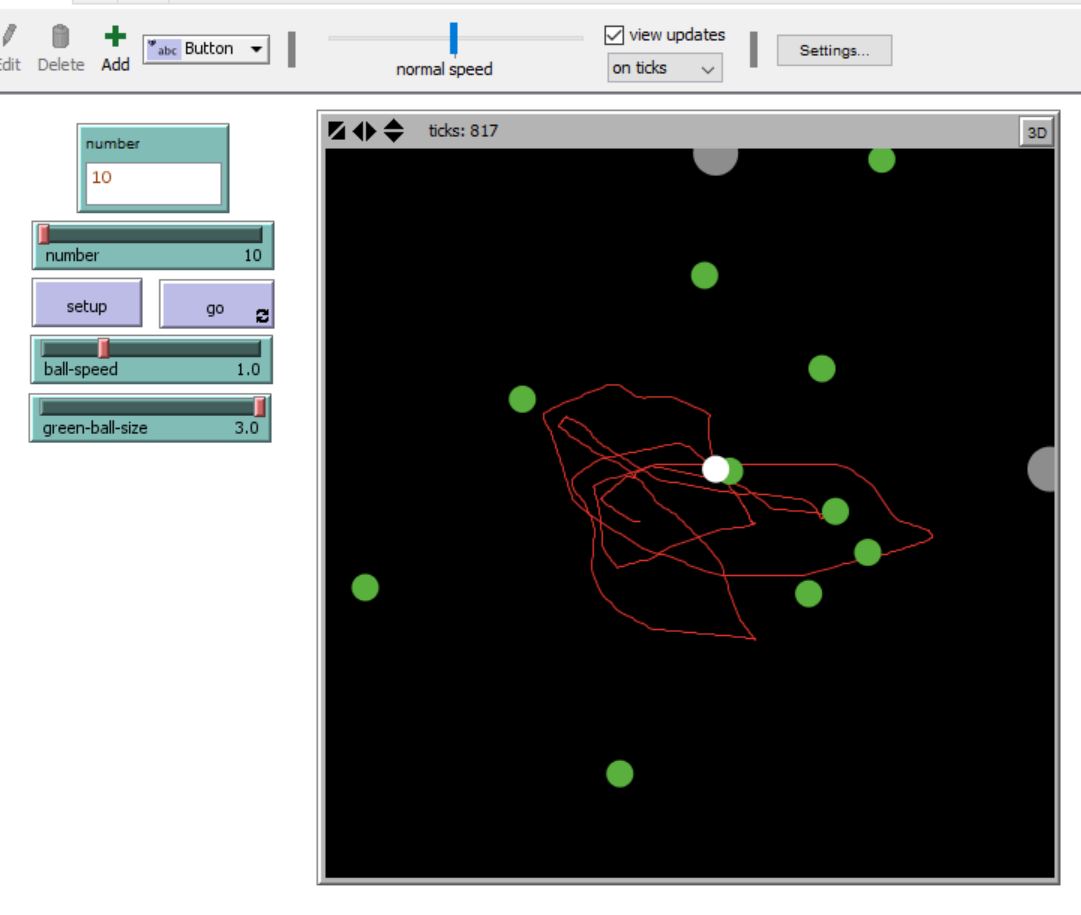Viewport: 1081px width, 915px height.
Task: Switch the view to 3D
Action: (x=1036, y=132)
